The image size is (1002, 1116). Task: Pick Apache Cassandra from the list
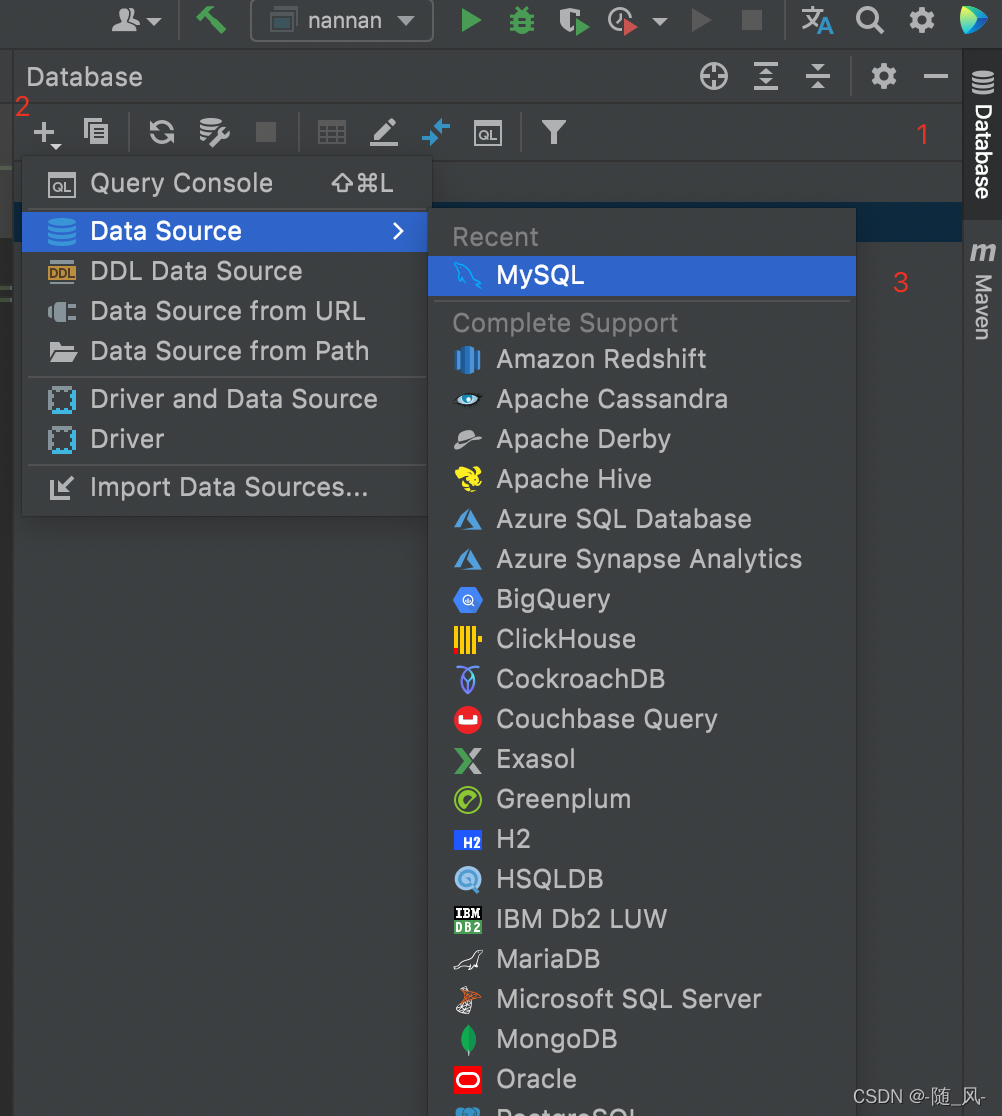(641, 399)
